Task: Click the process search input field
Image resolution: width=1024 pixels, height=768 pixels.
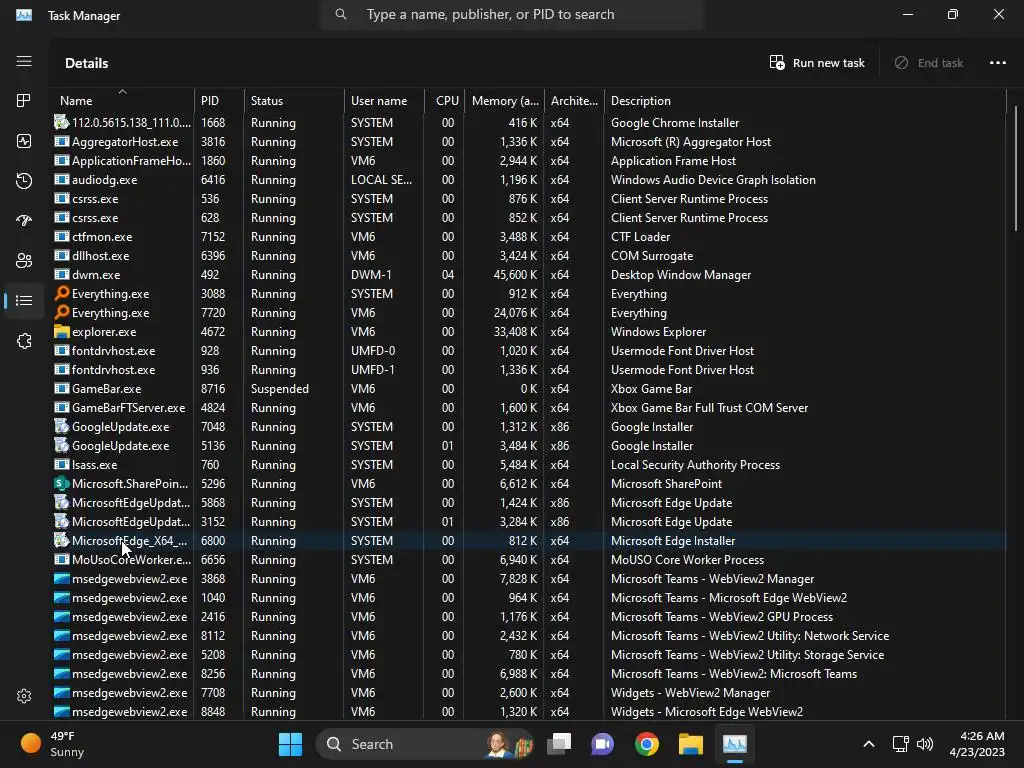Action: coord(511,14)
